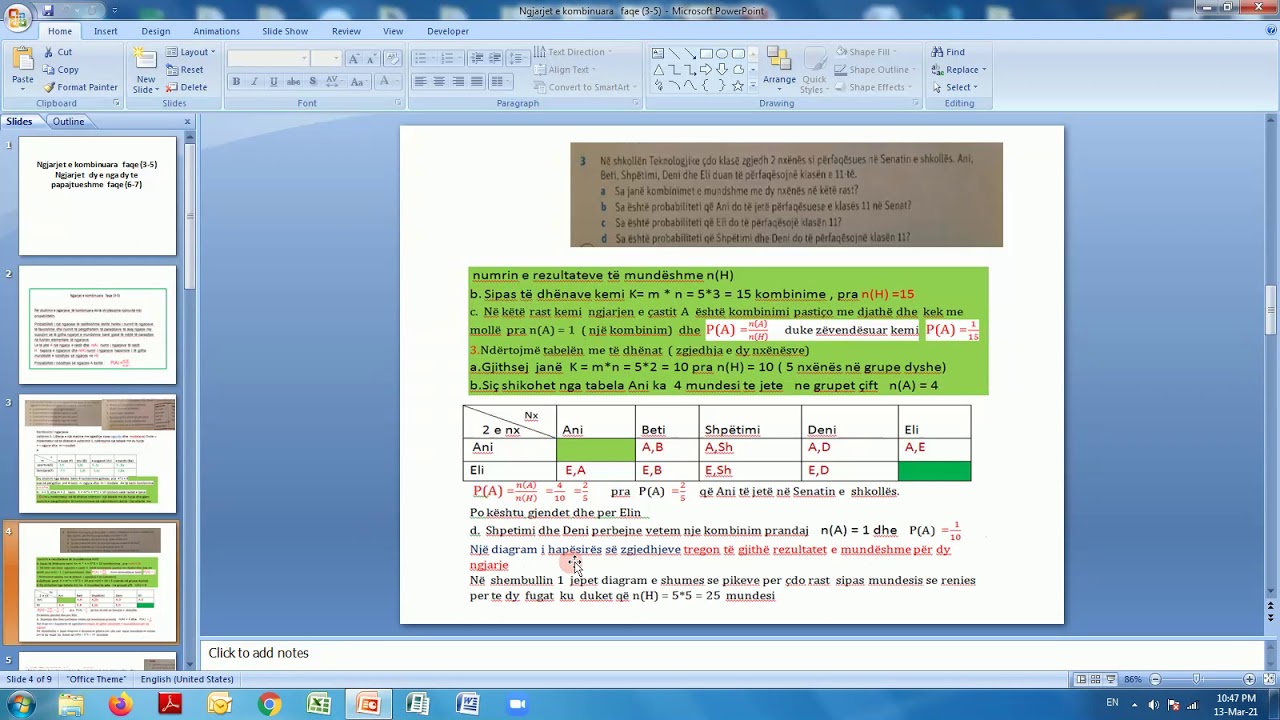Increase the list indent level
The height and width of the screenshot is (720, 1280).
496,59
